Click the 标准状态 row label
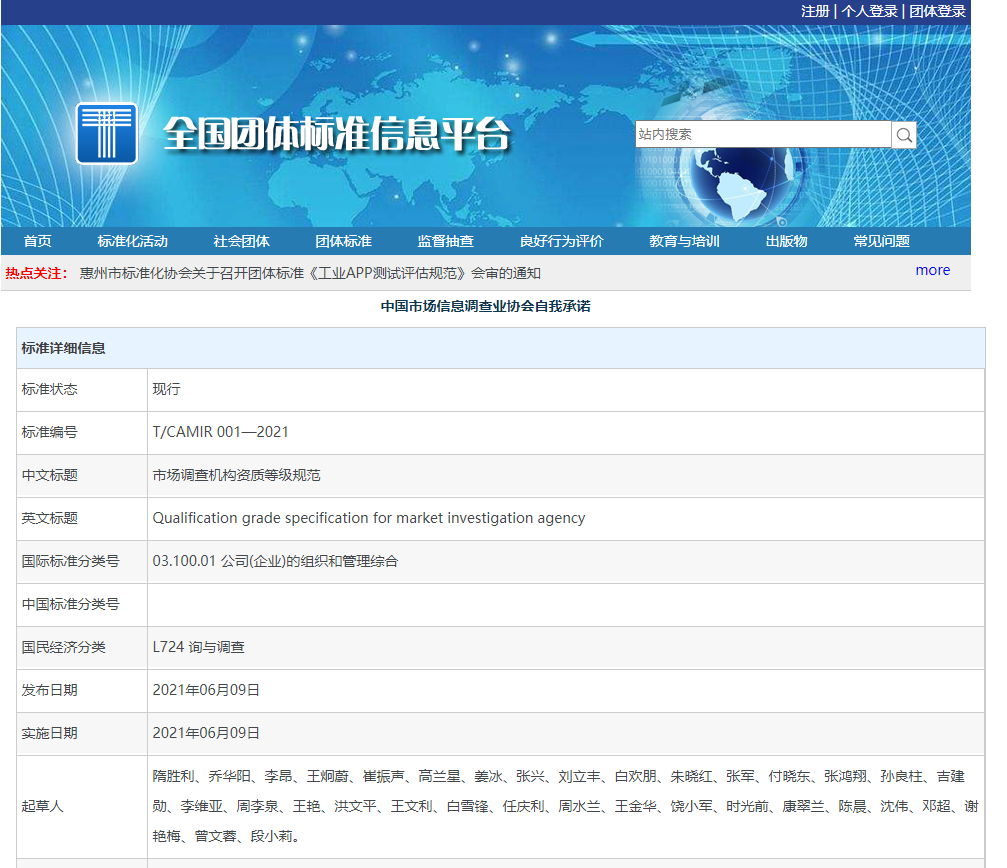 (x=49, y=389)
